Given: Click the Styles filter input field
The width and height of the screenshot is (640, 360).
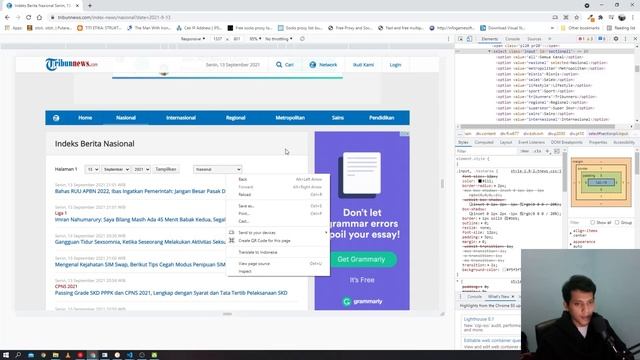Looking at the screenshot, I should pyautogui.click(x=486, y=151).
